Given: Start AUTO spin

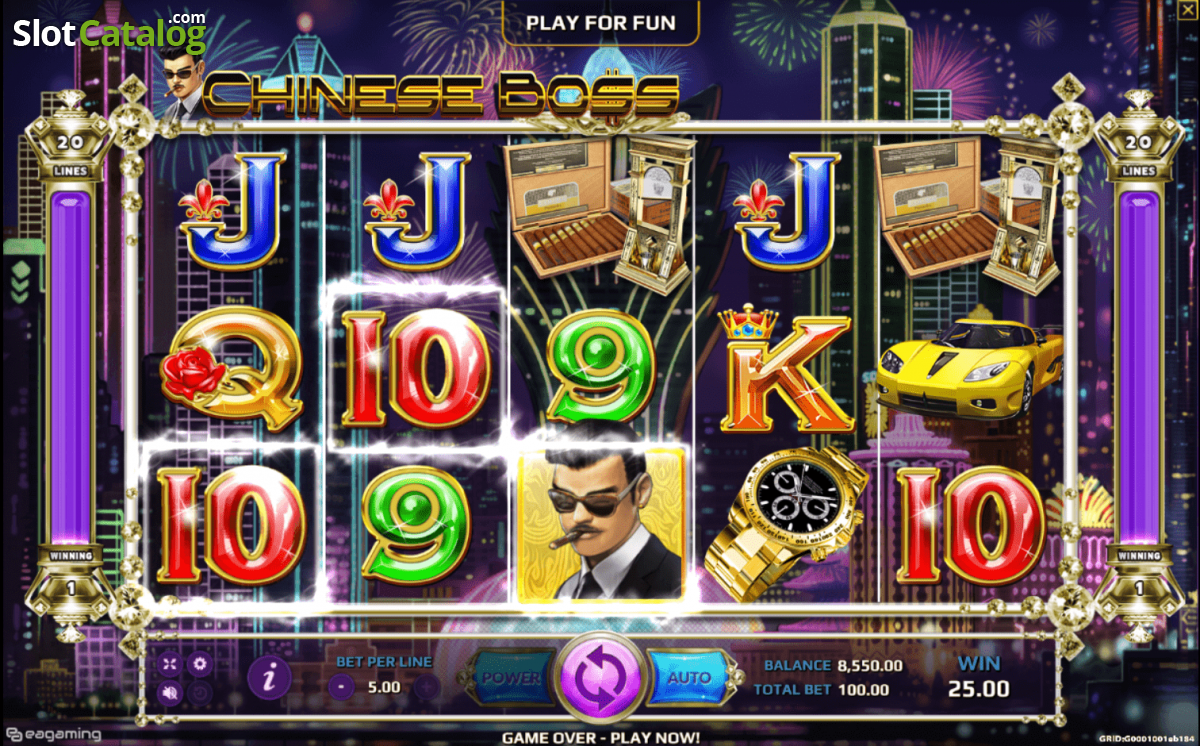Looking at the screenshot, I should pos(690,677).
